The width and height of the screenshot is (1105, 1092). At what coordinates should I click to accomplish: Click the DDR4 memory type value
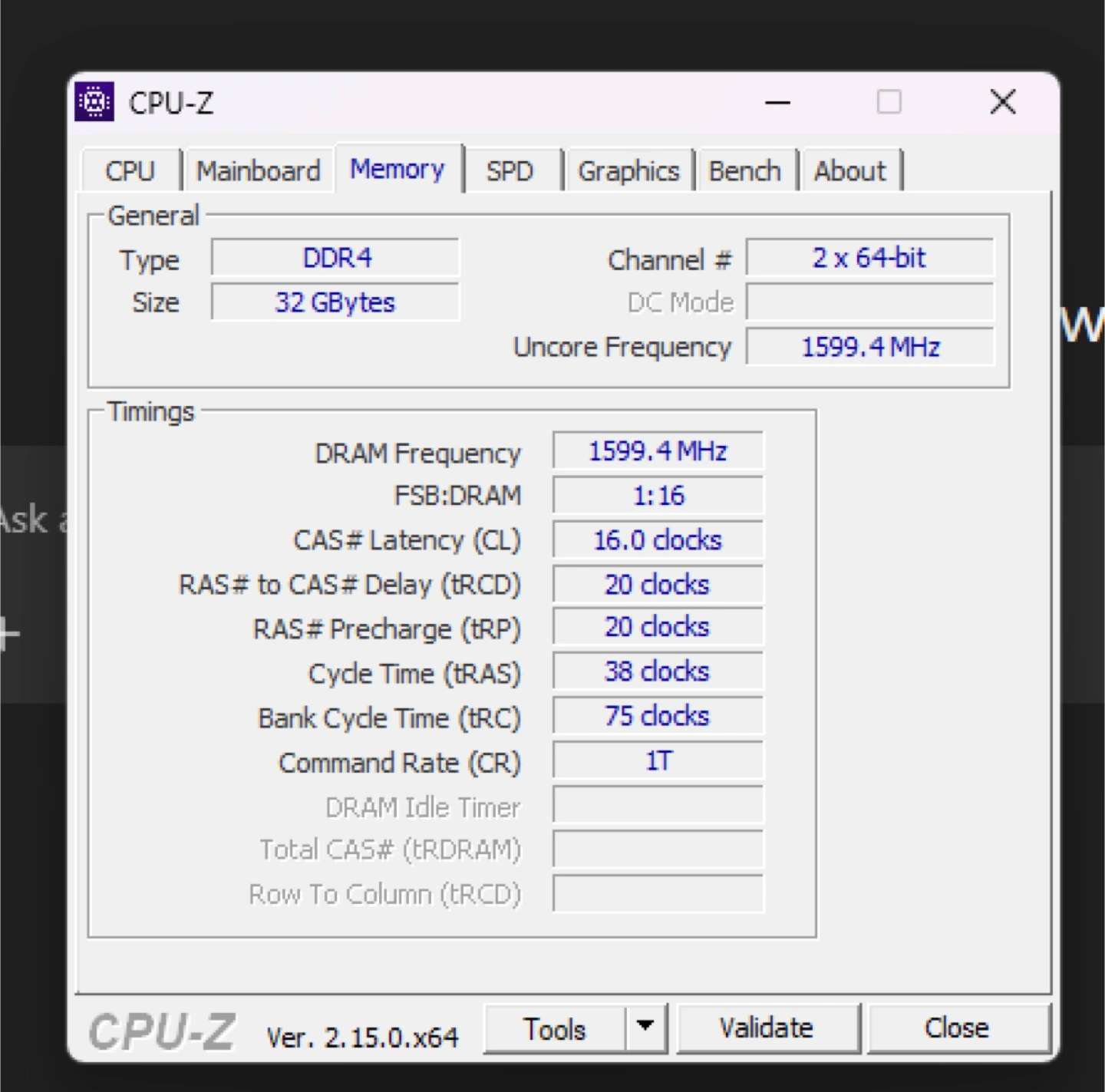point(335,258)
